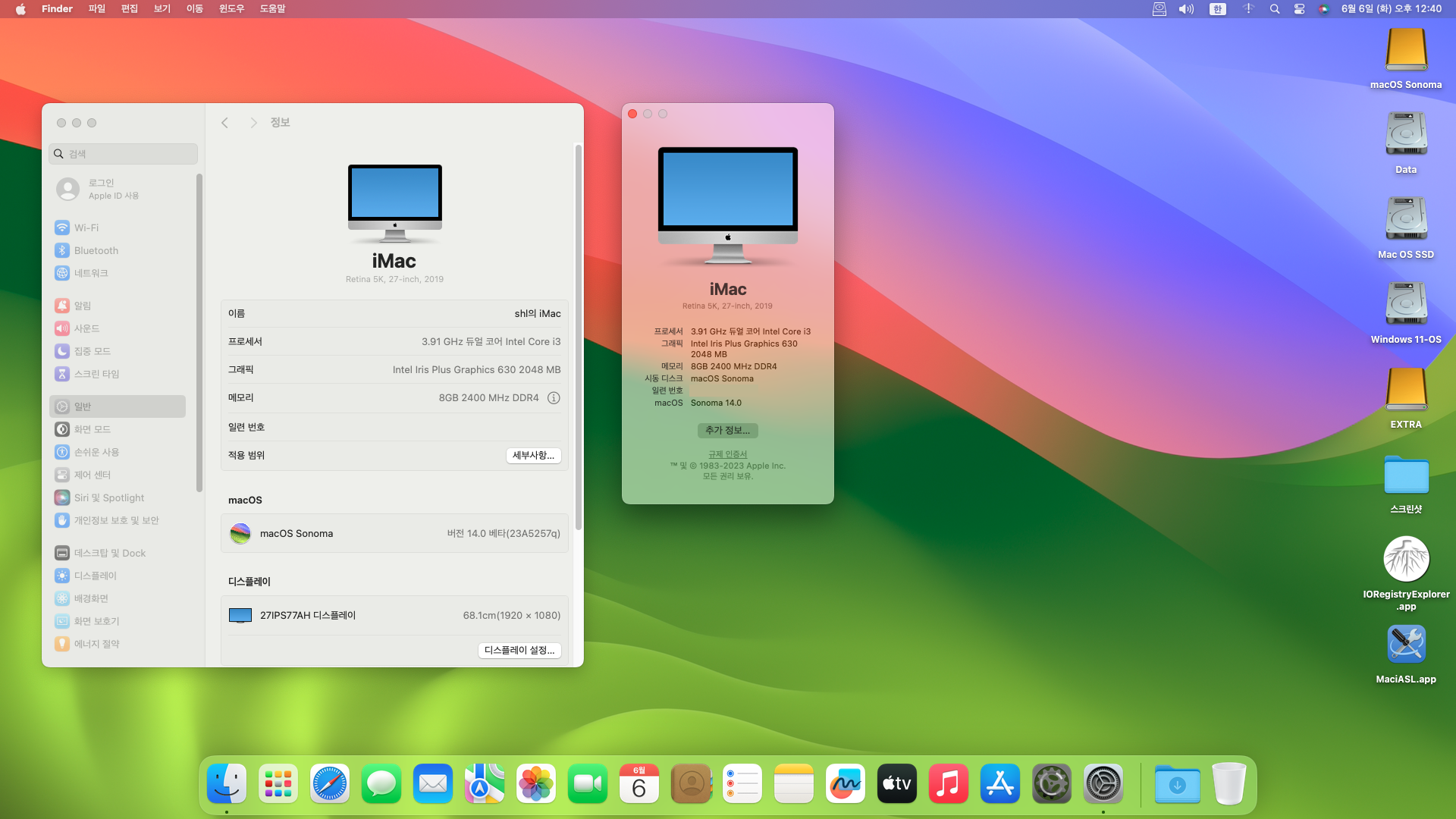Click 보기 view menu item
The image size is (1456, 819).
point(161,9)
